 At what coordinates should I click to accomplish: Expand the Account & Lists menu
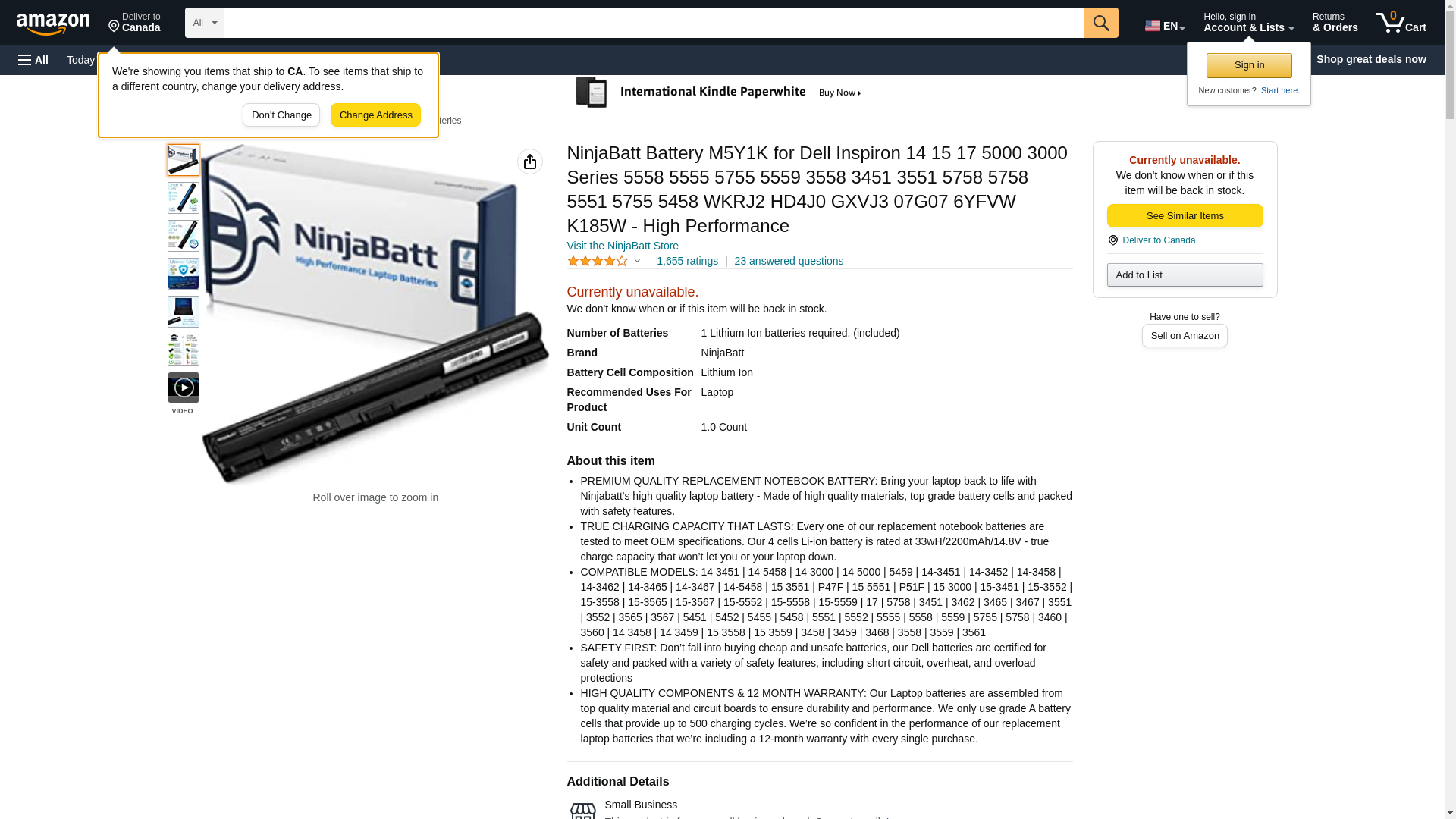tap(1248, 23)
